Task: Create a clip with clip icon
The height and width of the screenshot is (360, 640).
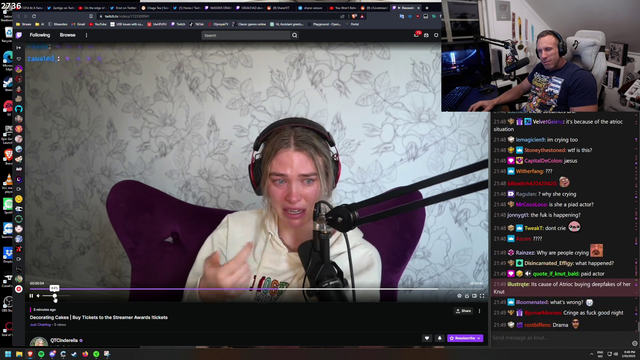Action: [467, 296]
